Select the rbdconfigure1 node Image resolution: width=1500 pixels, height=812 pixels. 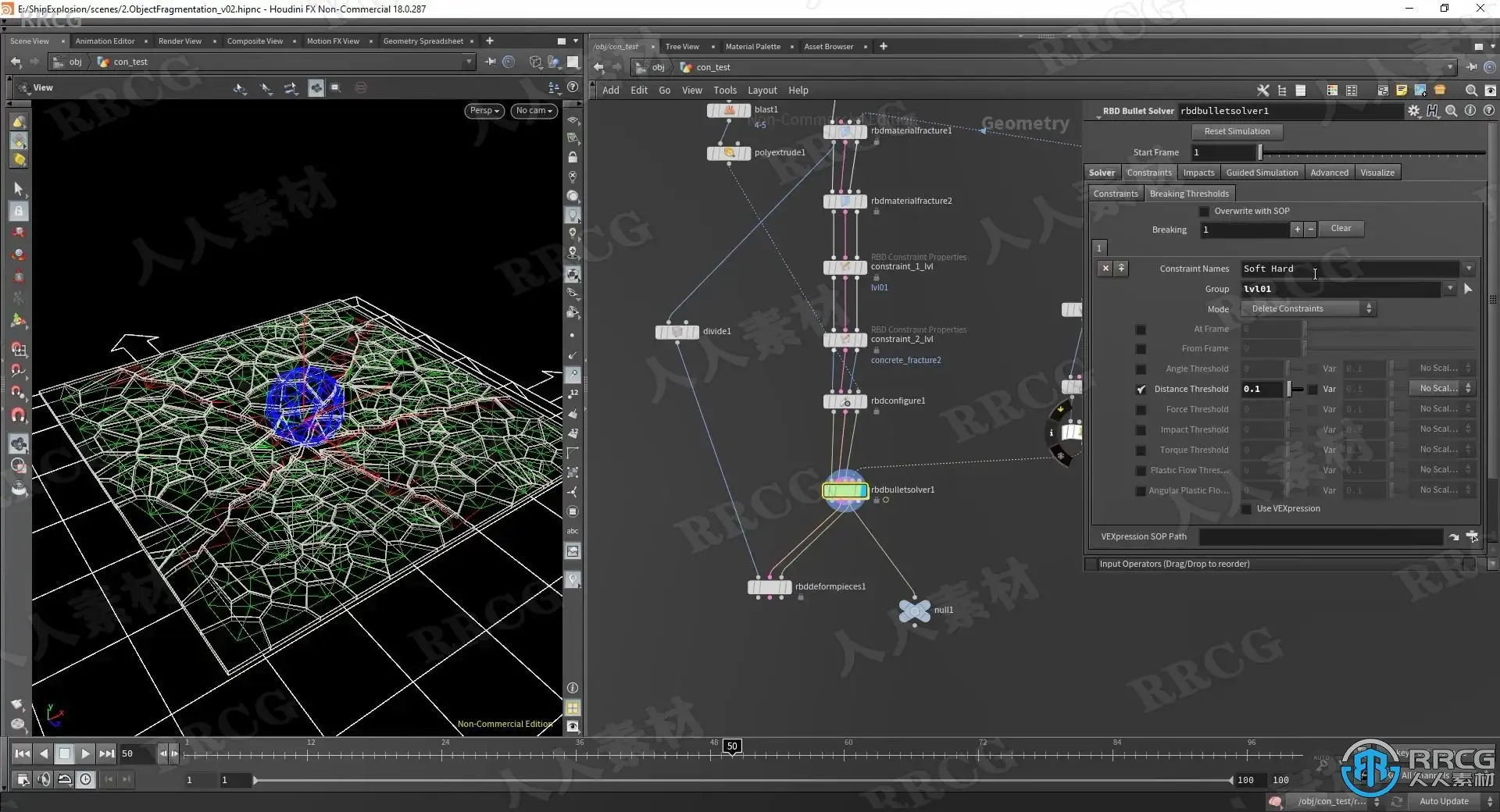click(845, 401)
